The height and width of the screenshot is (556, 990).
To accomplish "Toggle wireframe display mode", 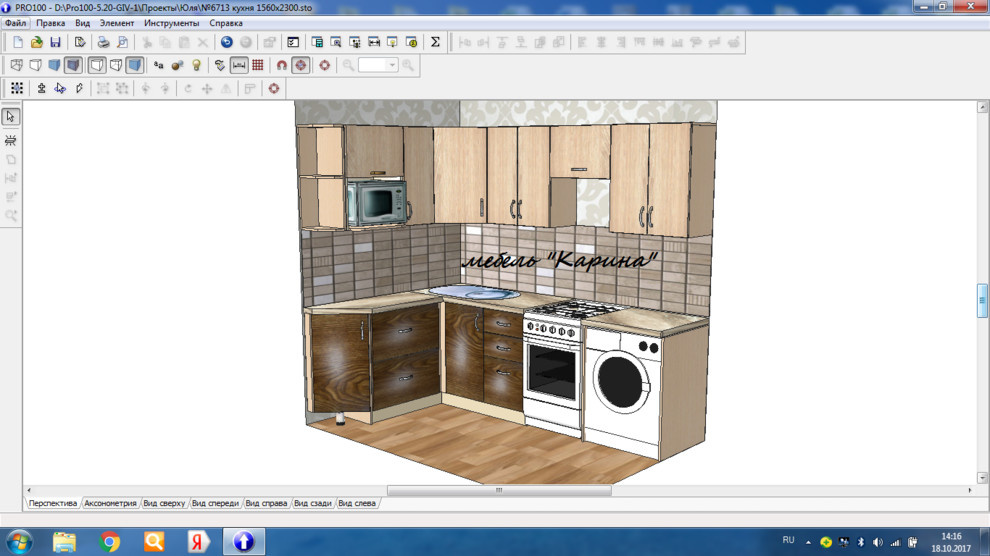I will click(x=17, y=65).
